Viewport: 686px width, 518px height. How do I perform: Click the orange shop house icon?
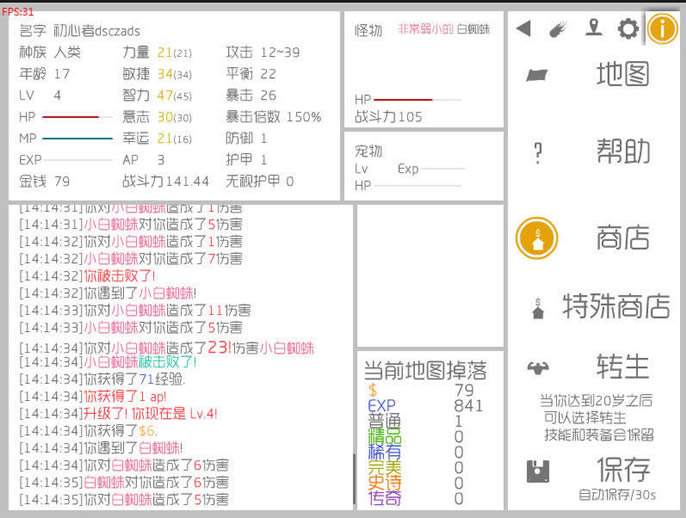(537, 238)
